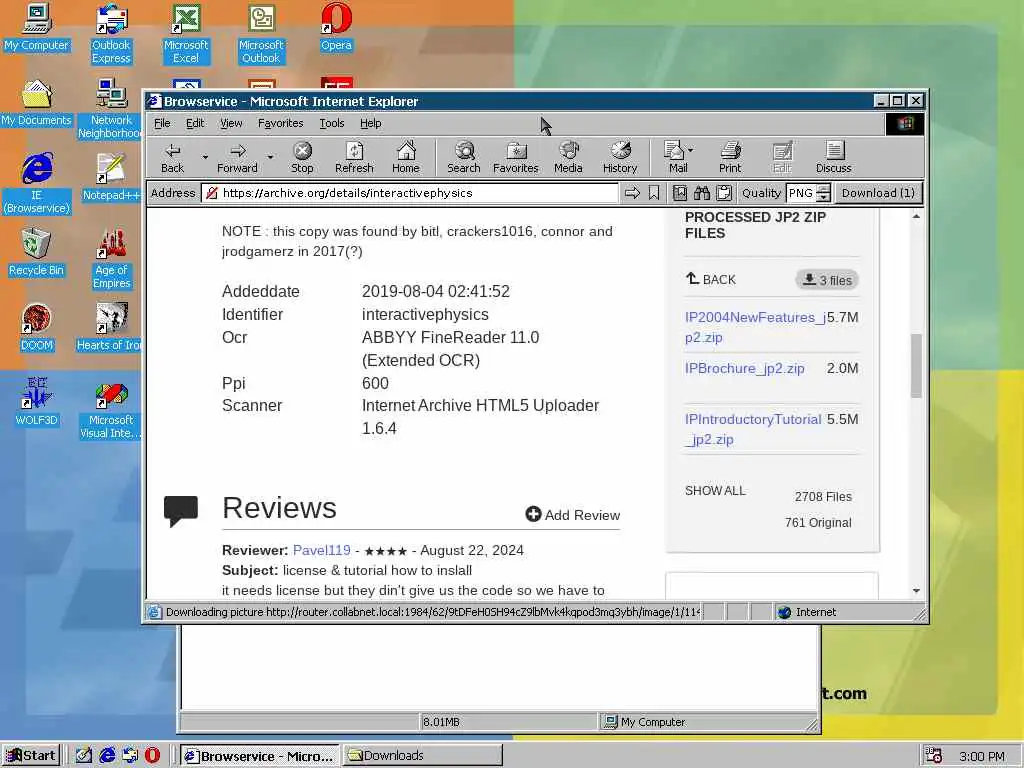This screenshot has height=768, width=1024.
Task: Click the bookmark ribbon icon near address bar
Action: point(654,193)
